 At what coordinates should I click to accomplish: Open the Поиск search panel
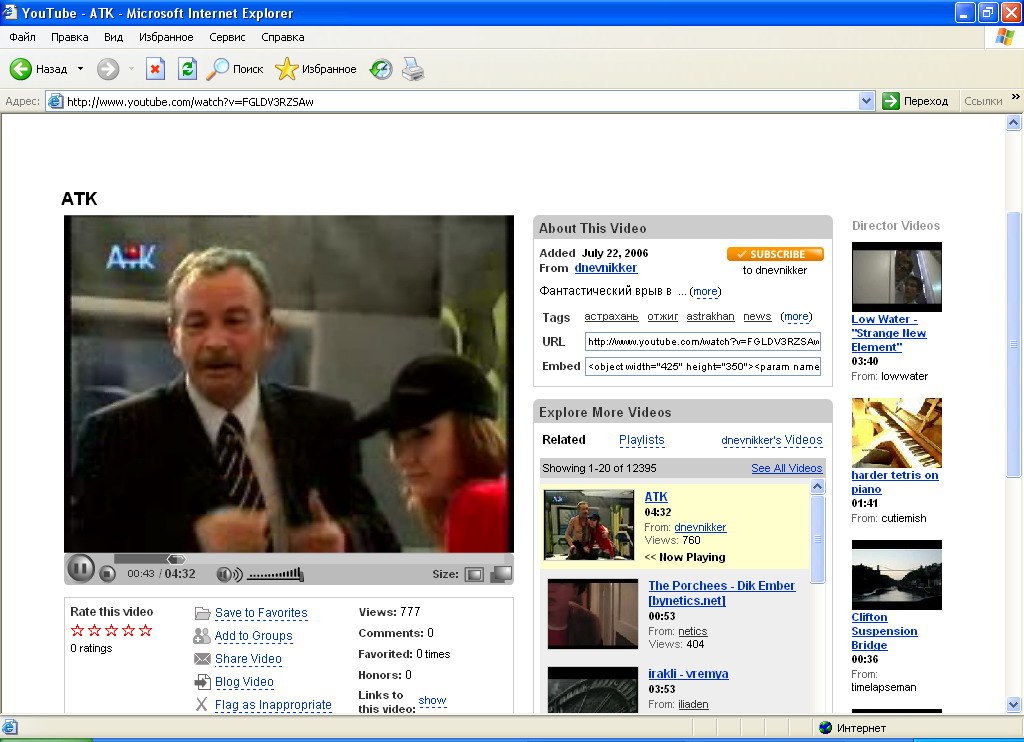[234, 69]
